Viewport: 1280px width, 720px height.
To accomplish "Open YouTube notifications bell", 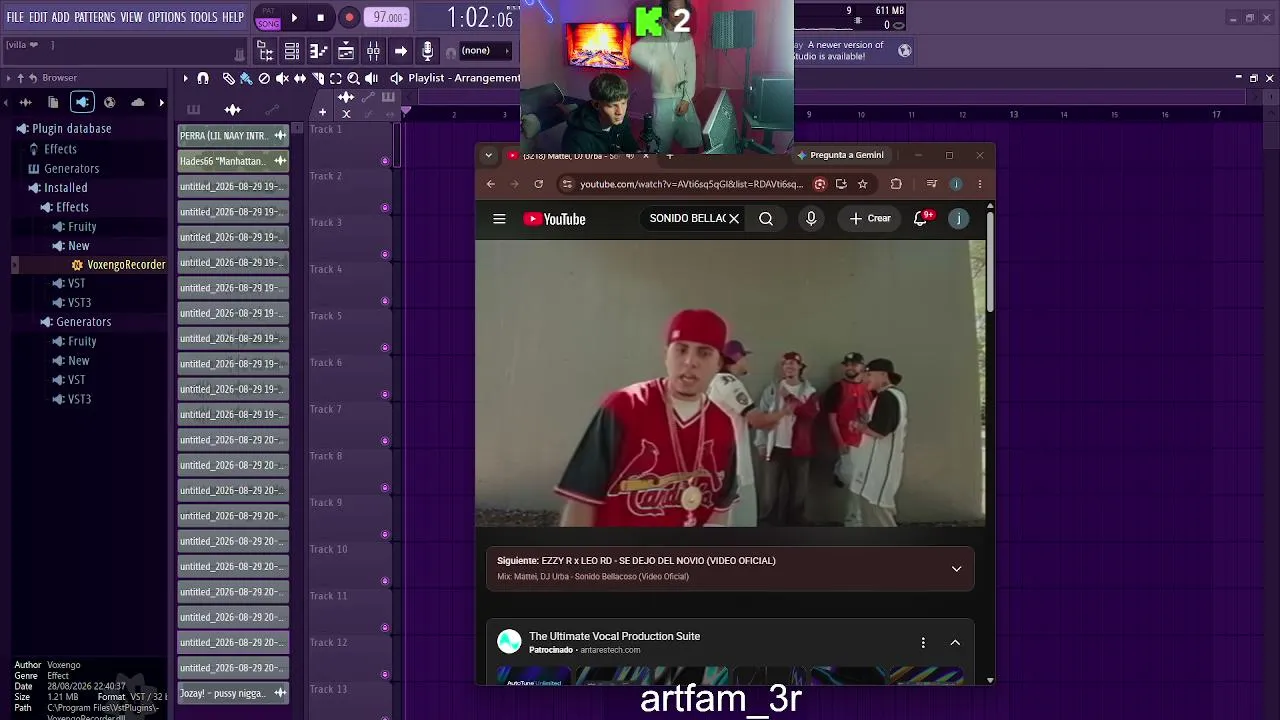I will [921, 219].
